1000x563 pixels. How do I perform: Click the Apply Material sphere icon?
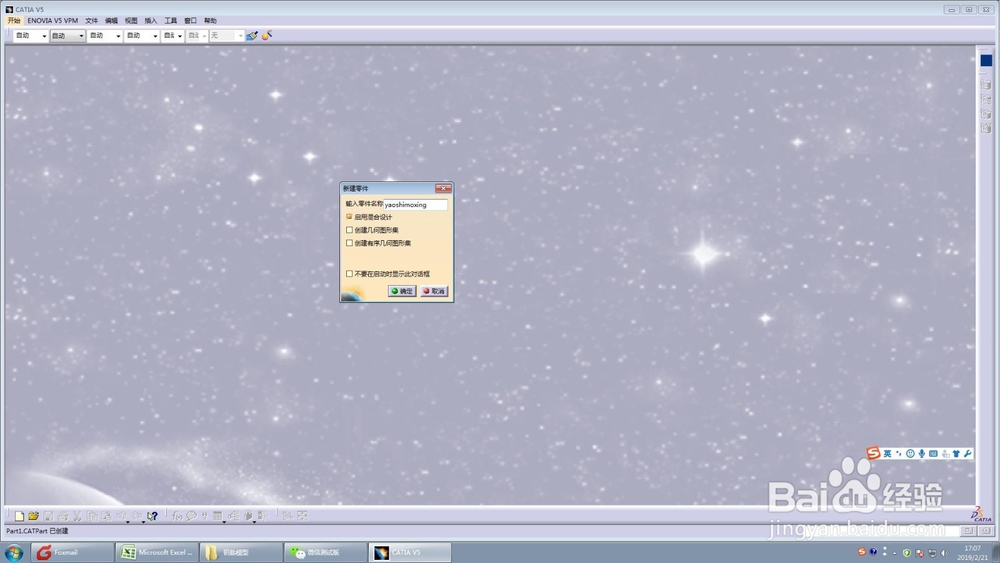point(267,36)
